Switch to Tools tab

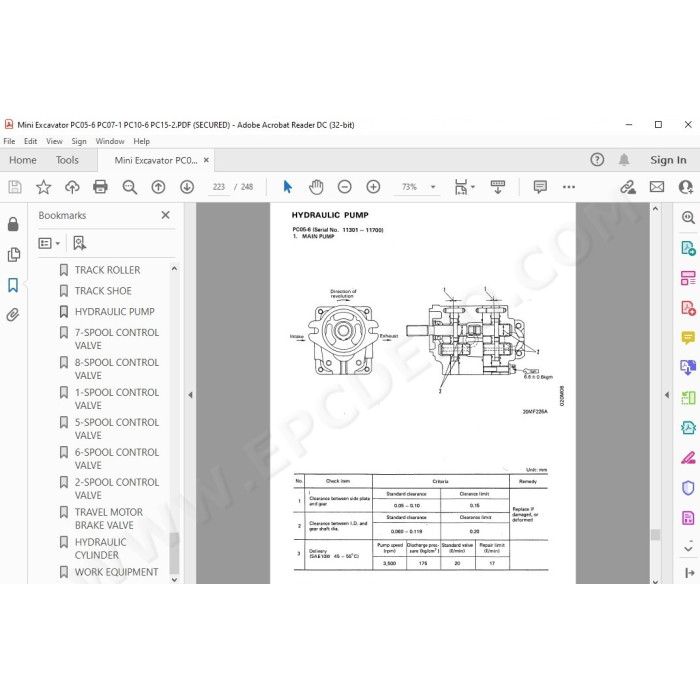coord(67,160)
